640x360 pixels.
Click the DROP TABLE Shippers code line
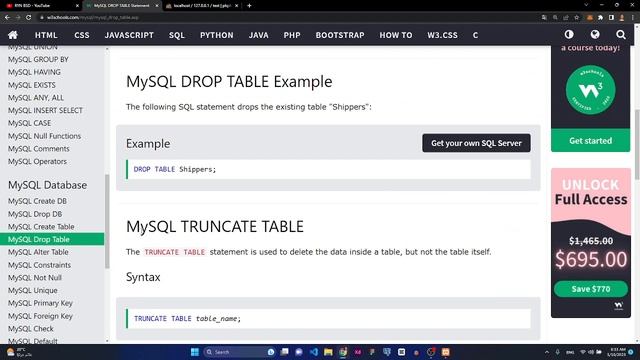click(329, 169)
